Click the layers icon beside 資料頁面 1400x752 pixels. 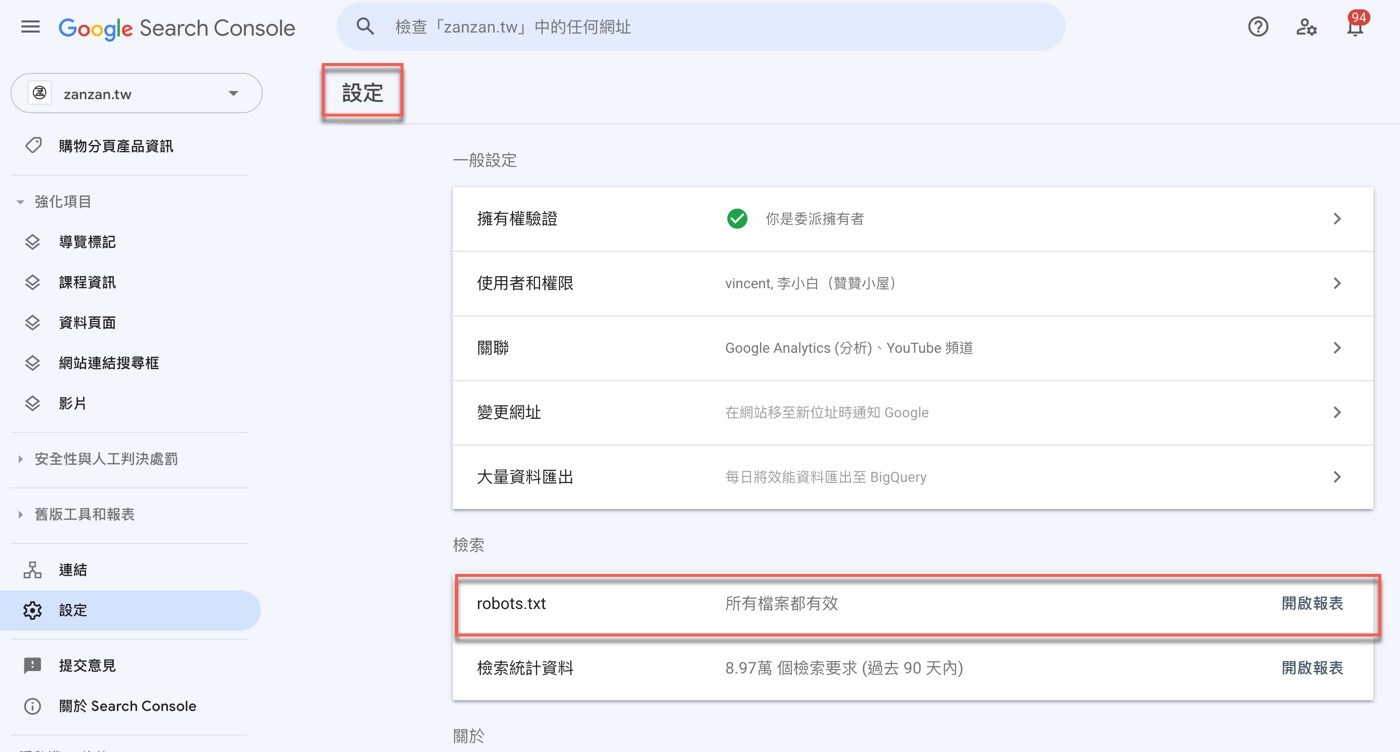(33, 323)
